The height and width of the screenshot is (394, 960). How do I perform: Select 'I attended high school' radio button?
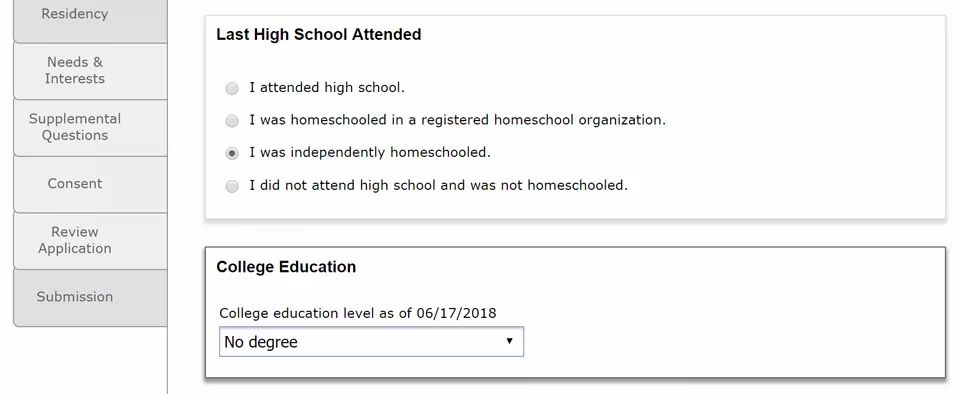click(x=231, y=89)
